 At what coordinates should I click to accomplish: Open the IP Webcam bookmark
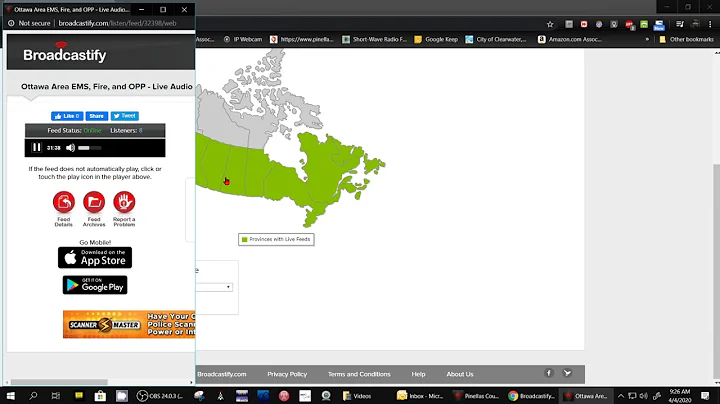pos(242,39)
